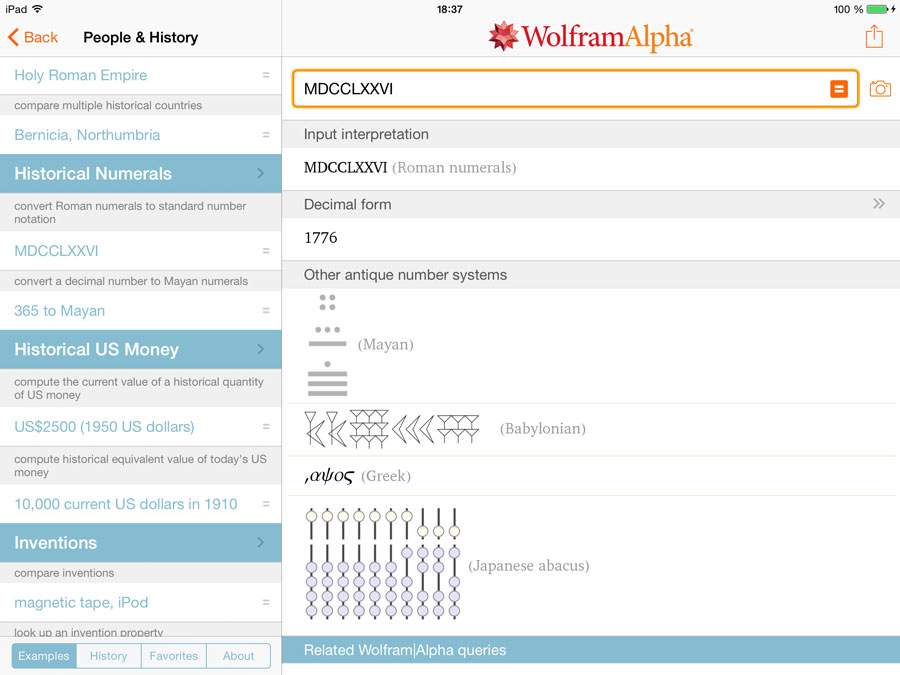Tap the 18:37 status bar clock
The width and height of the screenshot is (900, 675).
coord(449,9)
